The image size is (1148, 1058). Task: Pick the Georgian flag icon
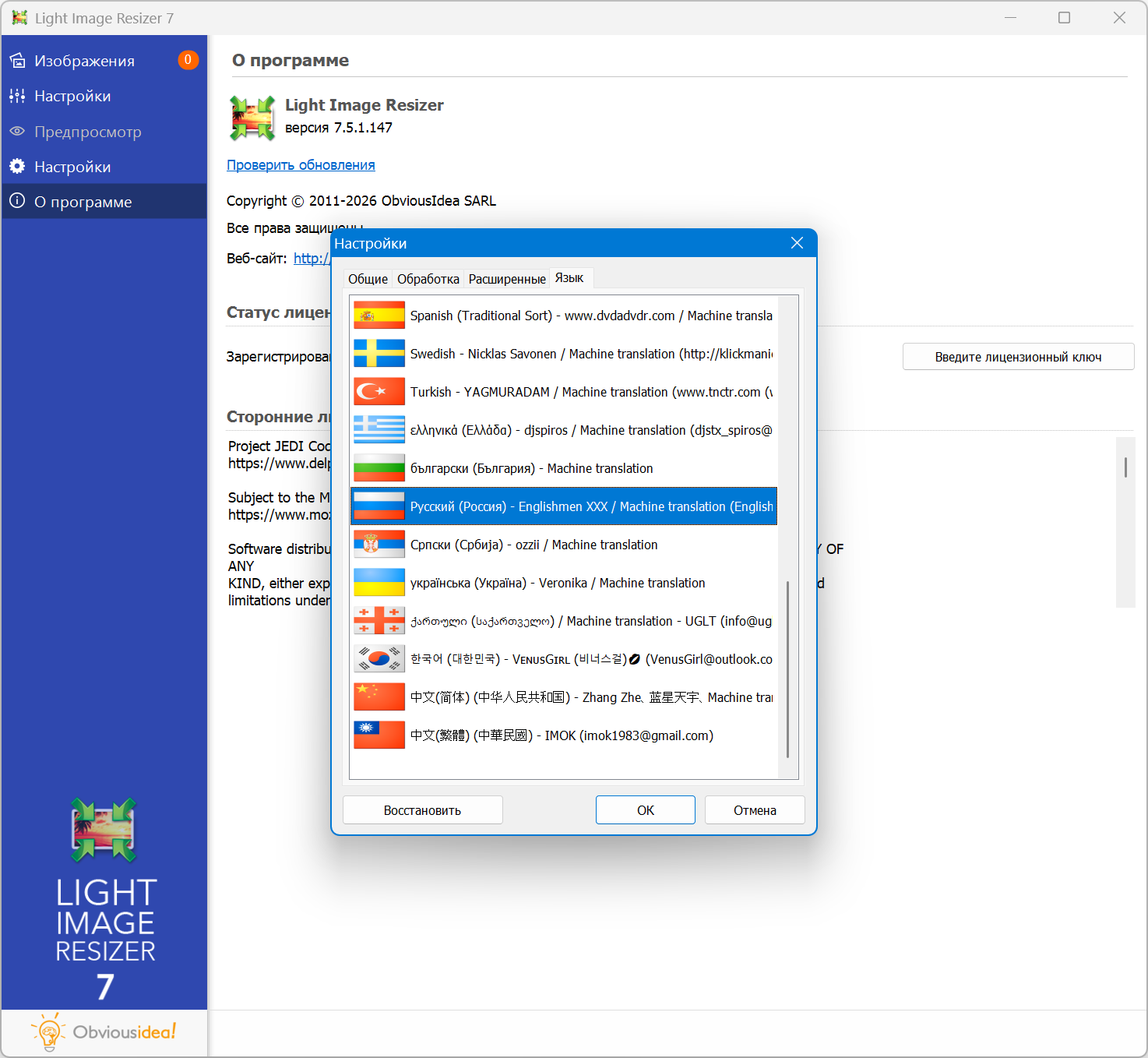click(x=379, y=621)
